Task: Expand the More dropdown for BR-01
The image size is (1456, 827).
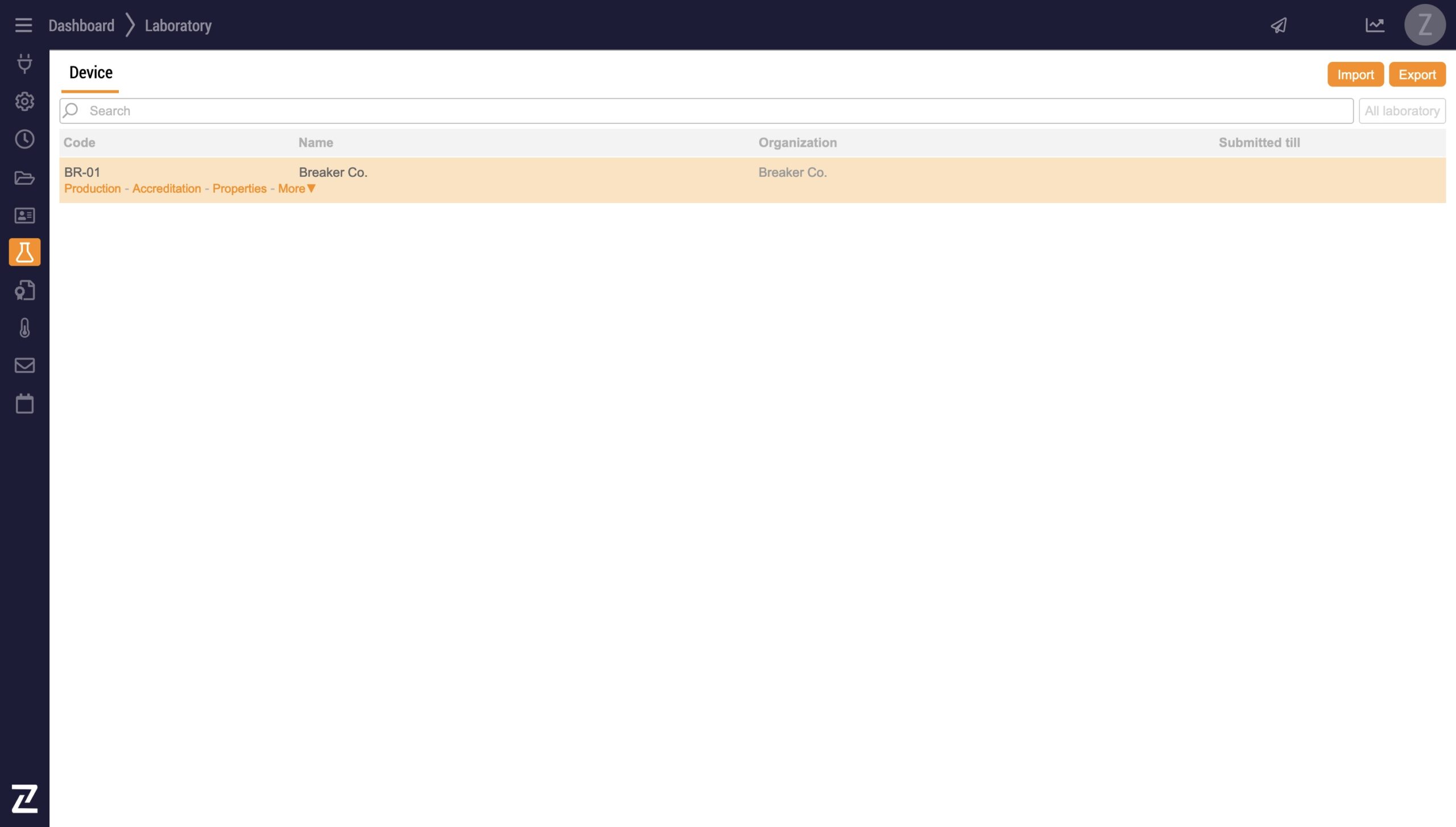Action: coord(296,188)
